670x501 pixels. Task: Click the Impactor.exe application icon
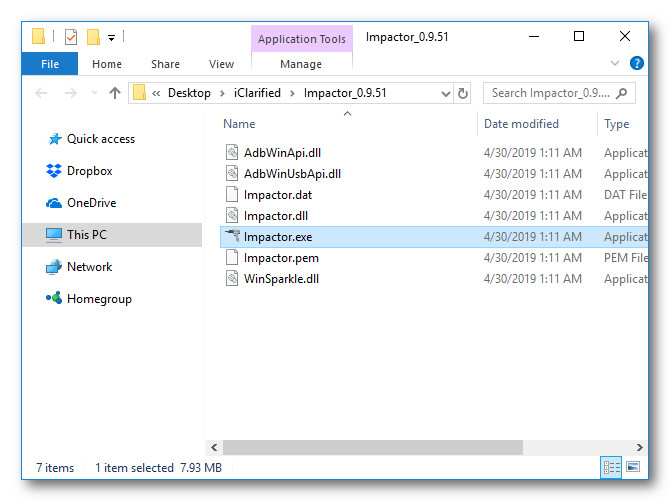tap(232, 237)
